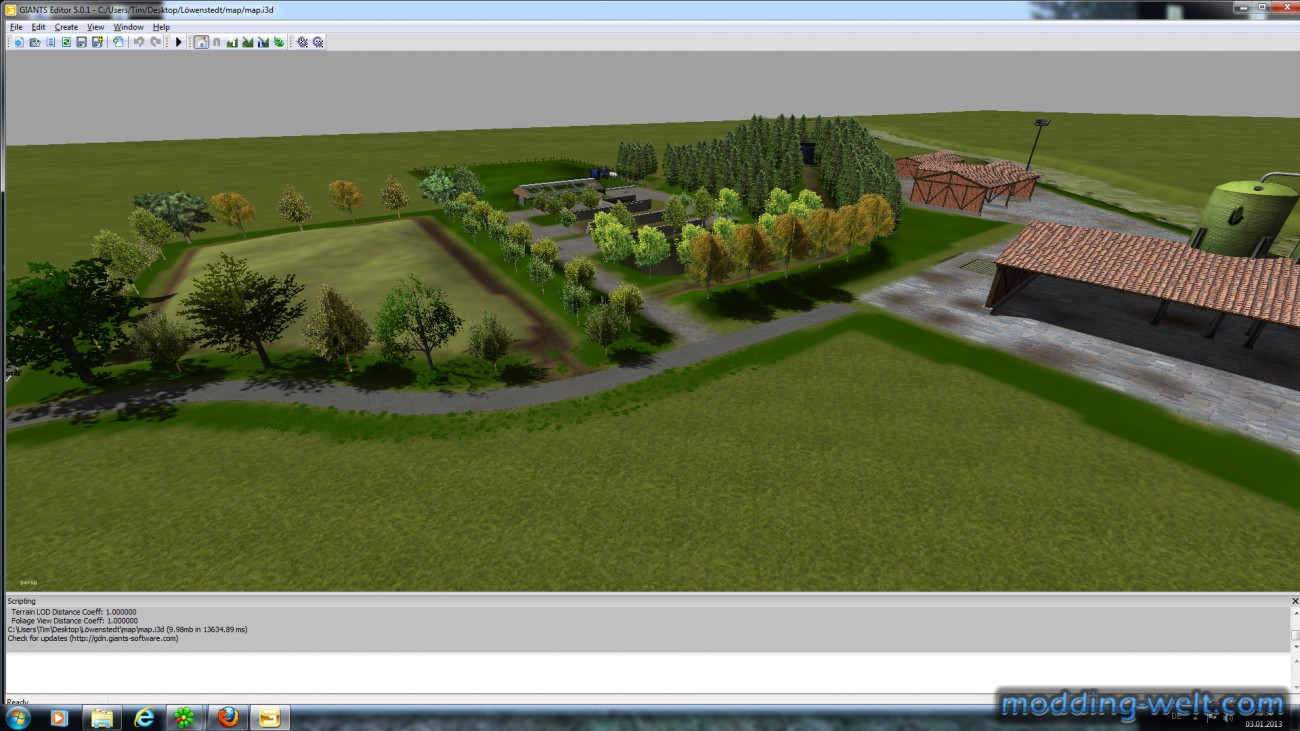This screenshot has height=731, width=1300.
Task: Launch Firefox from taskbar
Action: [x=228, y=717]
